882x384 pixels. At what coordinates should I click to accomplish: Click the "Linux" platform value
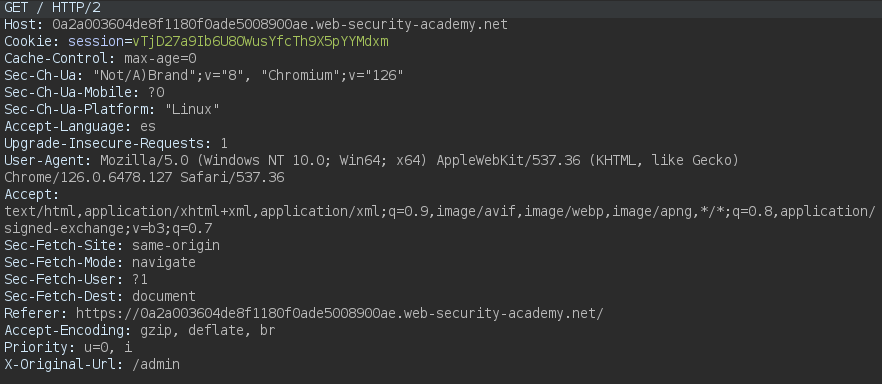(x=192, y=109)
